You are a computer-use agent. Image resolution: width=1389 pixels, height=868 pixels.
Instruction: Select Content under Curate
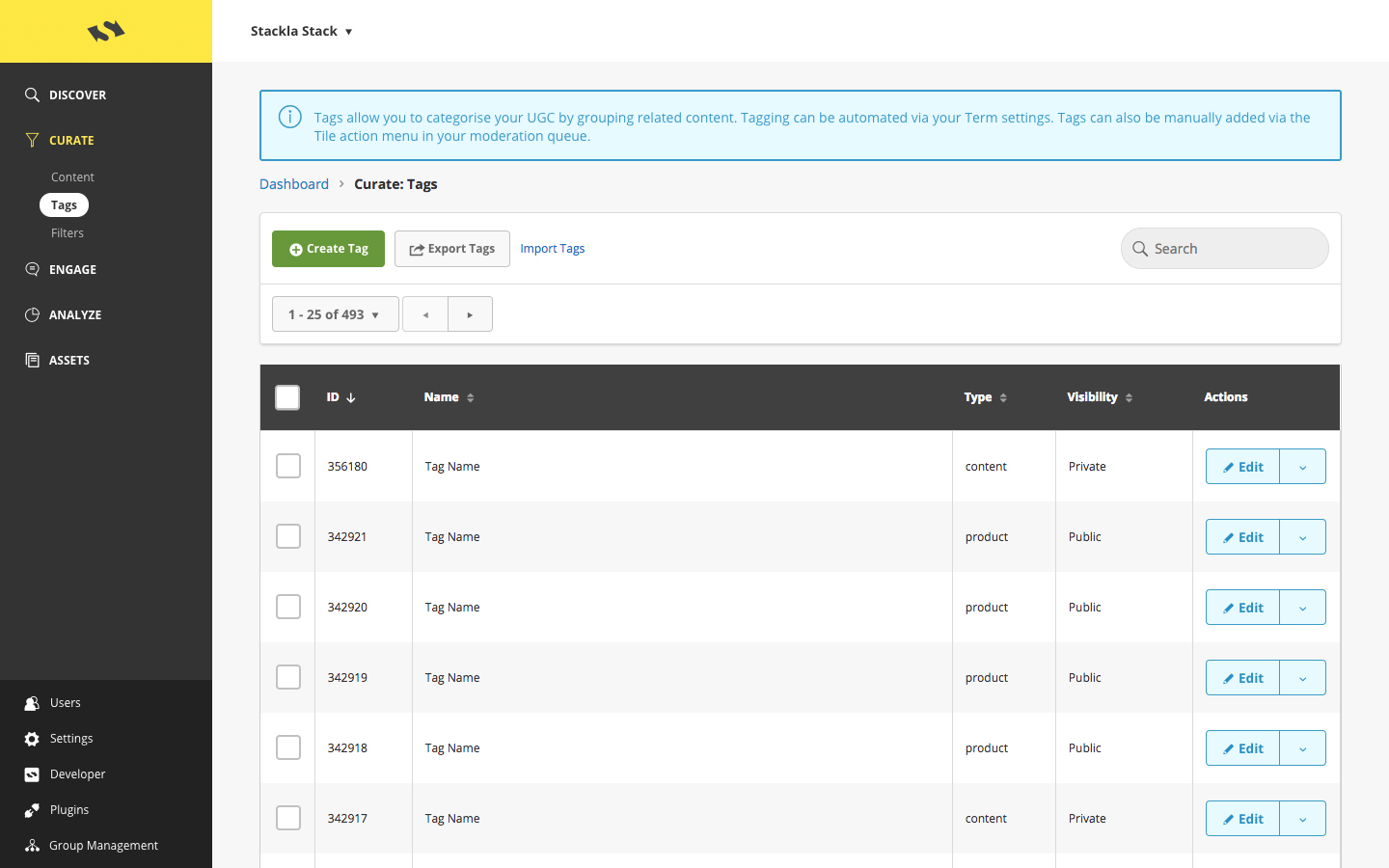pos(72,177)
